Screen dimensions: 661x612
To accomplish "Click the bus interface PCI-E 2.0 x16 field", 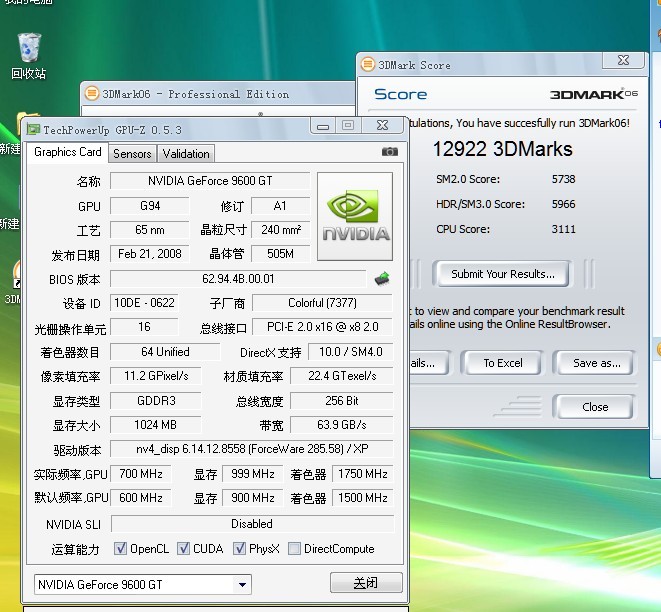I will tap(322, 327).
